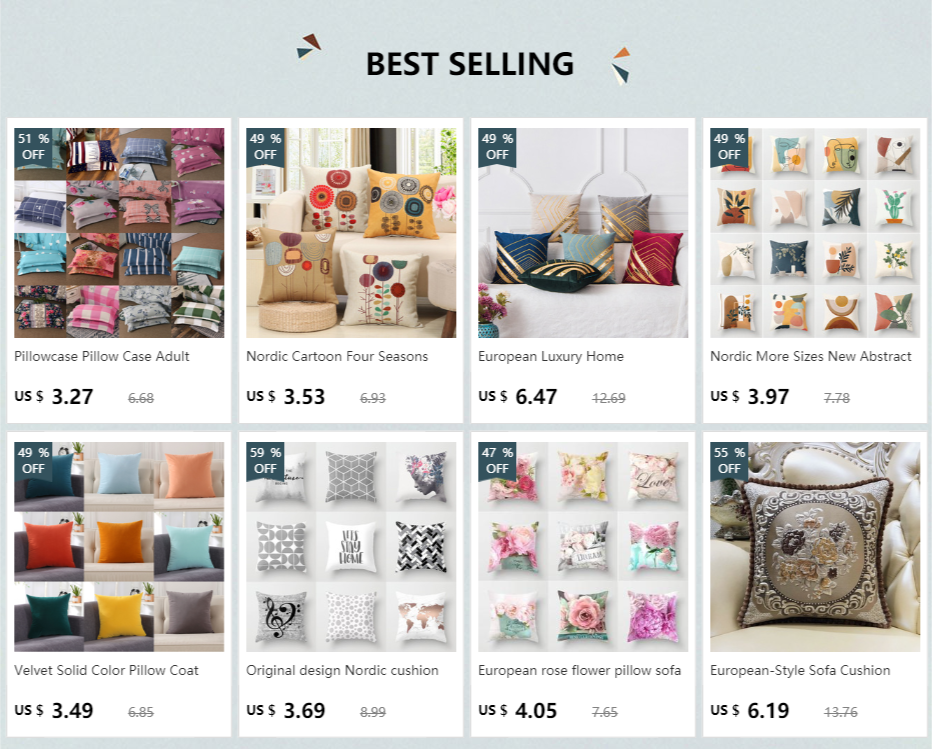Click the 'European-Style Sofa Cushion' title
The height and width of the screenshot is (749, 932).
(800, 671)
